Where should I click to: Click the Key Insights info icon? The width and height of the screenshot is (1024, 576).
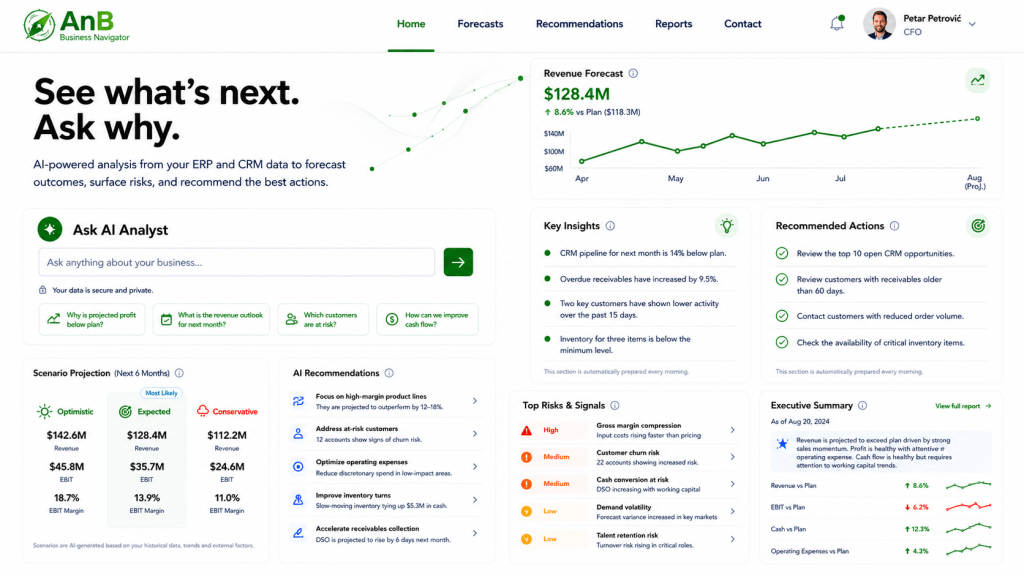tap(610, 226)
